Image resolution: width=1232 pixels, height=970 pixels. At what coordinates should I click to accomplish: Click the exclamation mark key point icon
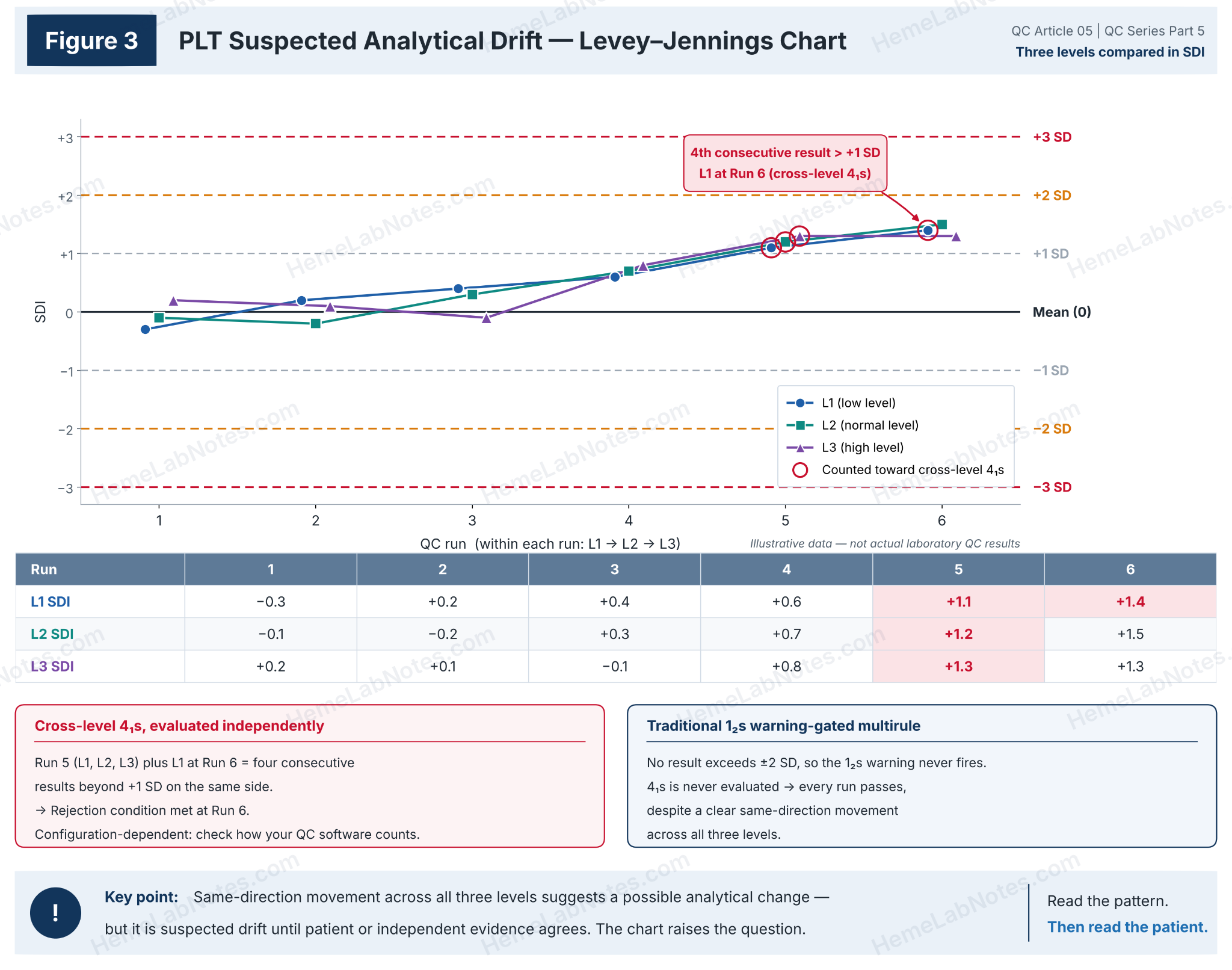point(55,912)
